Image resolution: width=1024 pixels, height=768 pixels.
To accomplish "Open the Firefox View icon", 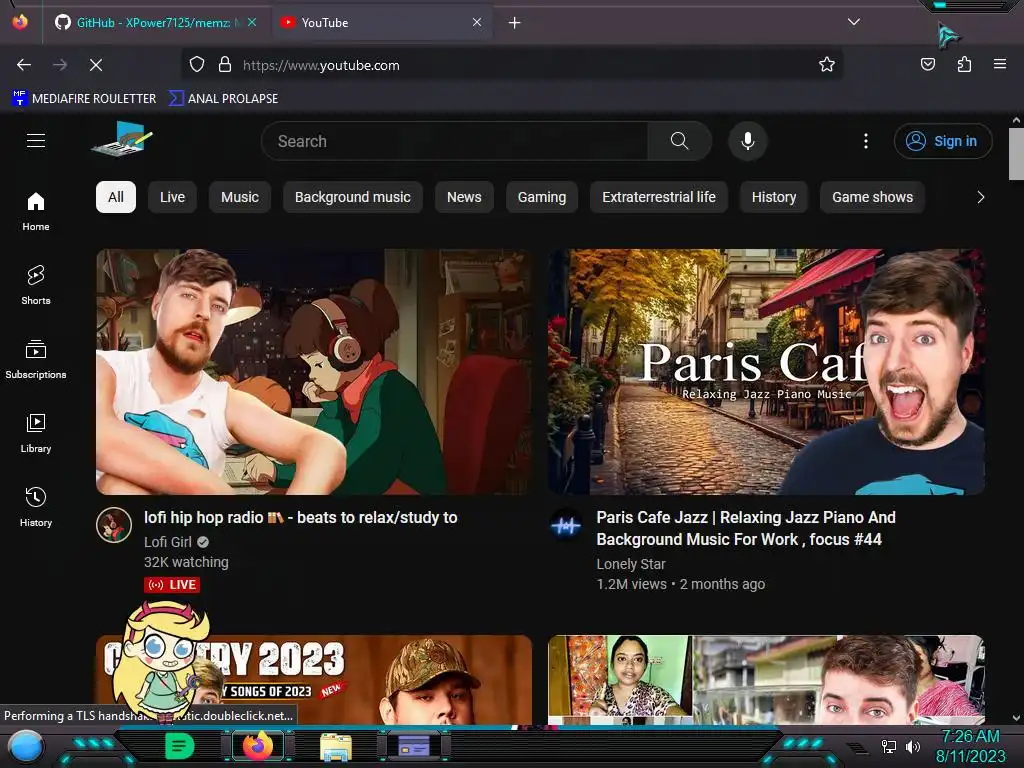I will 20,22.
